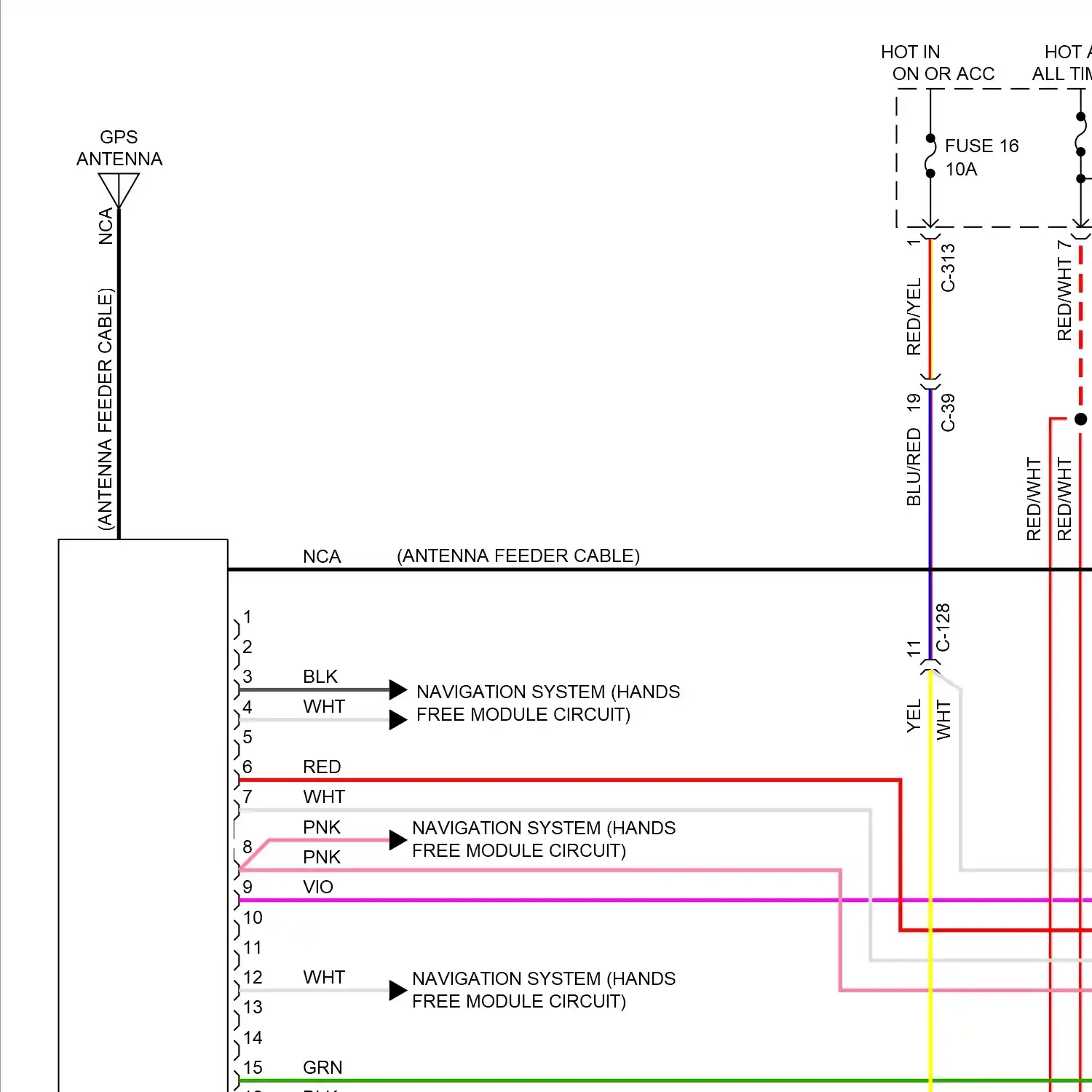The width and height of the screenshot is (1092, 1092).
Task: Select the GPS antenna triangle symbol
Action: (x=119, y=191)
